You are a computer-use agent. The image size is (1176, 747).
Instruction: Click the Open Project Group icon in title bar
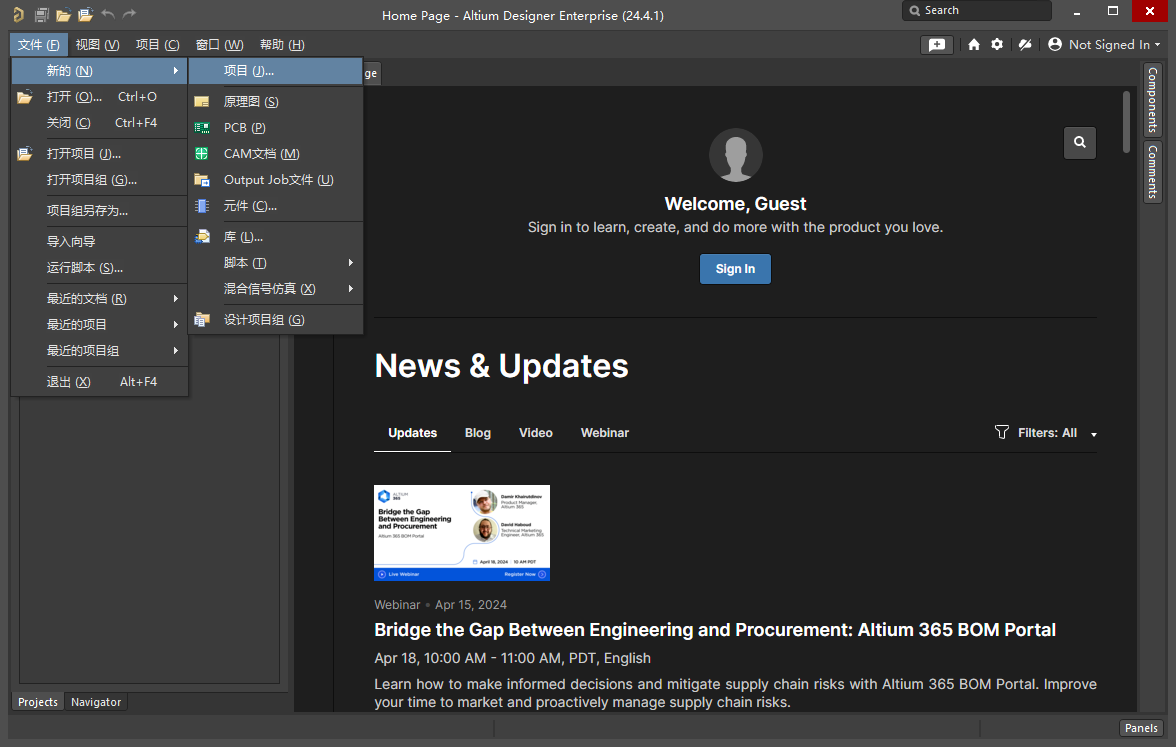point(85,15)
